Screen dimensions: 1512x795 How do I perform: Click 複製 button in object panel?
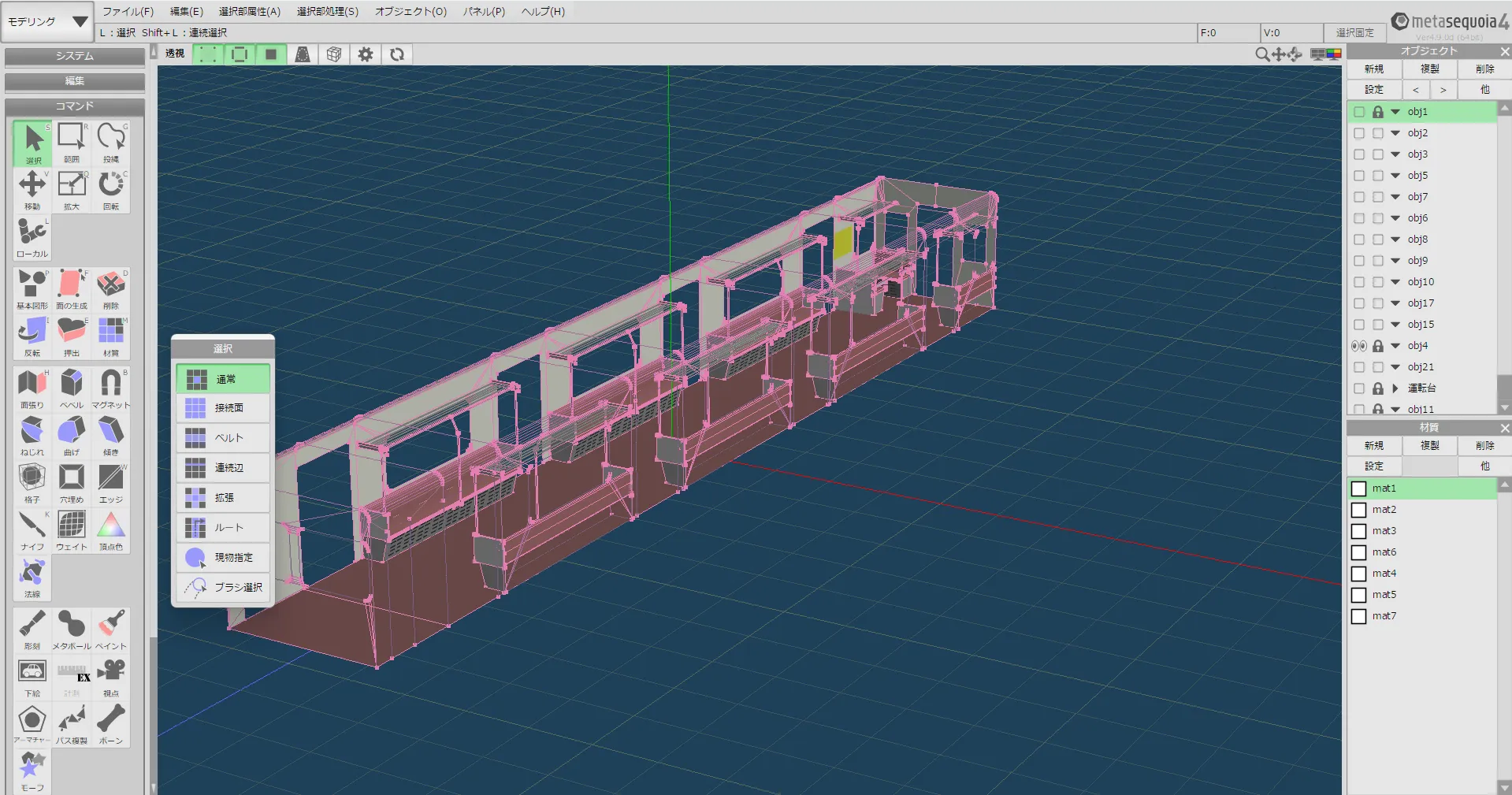(x=1429, y=69)
